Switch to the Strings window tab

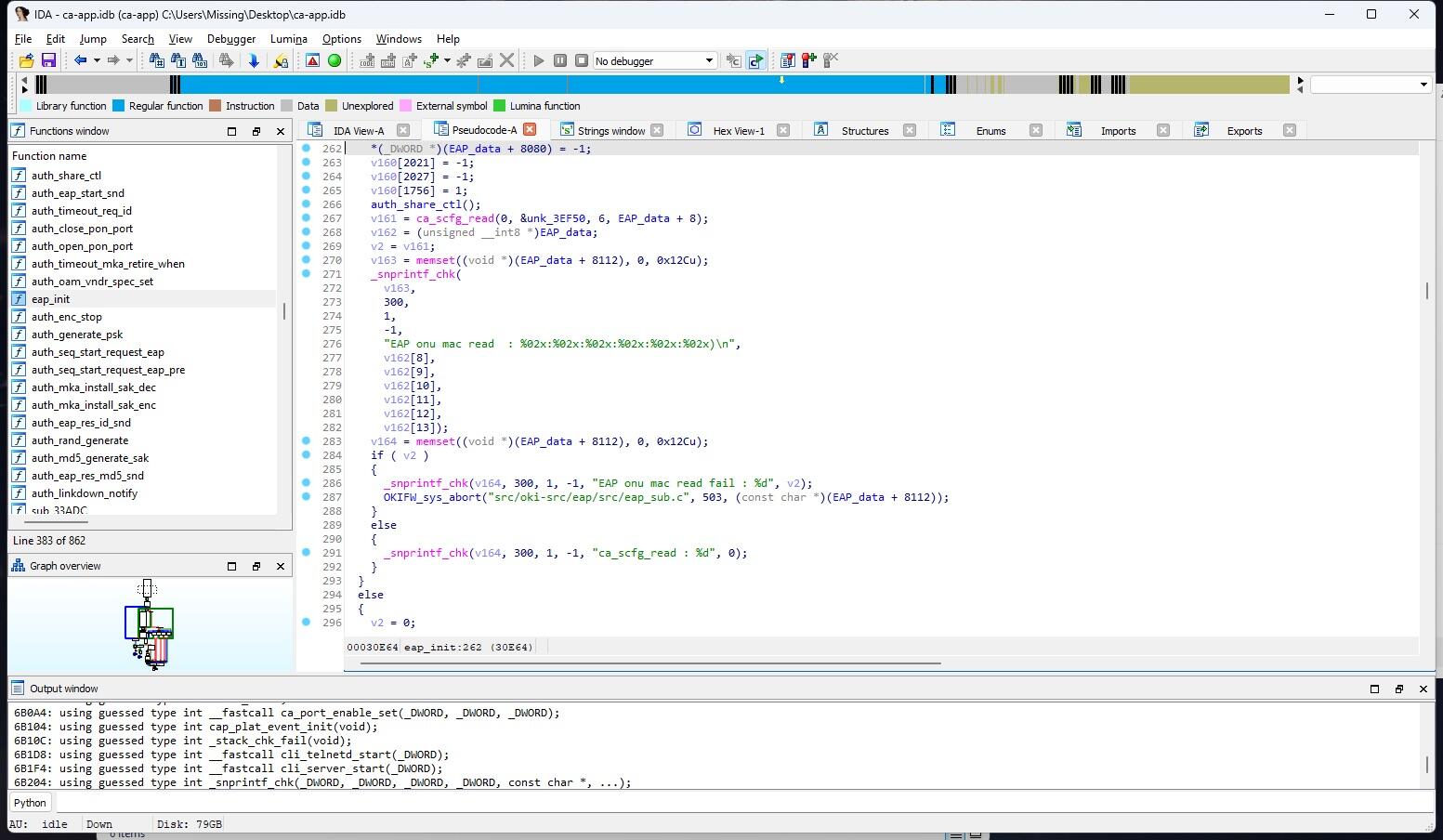(610, 131)
